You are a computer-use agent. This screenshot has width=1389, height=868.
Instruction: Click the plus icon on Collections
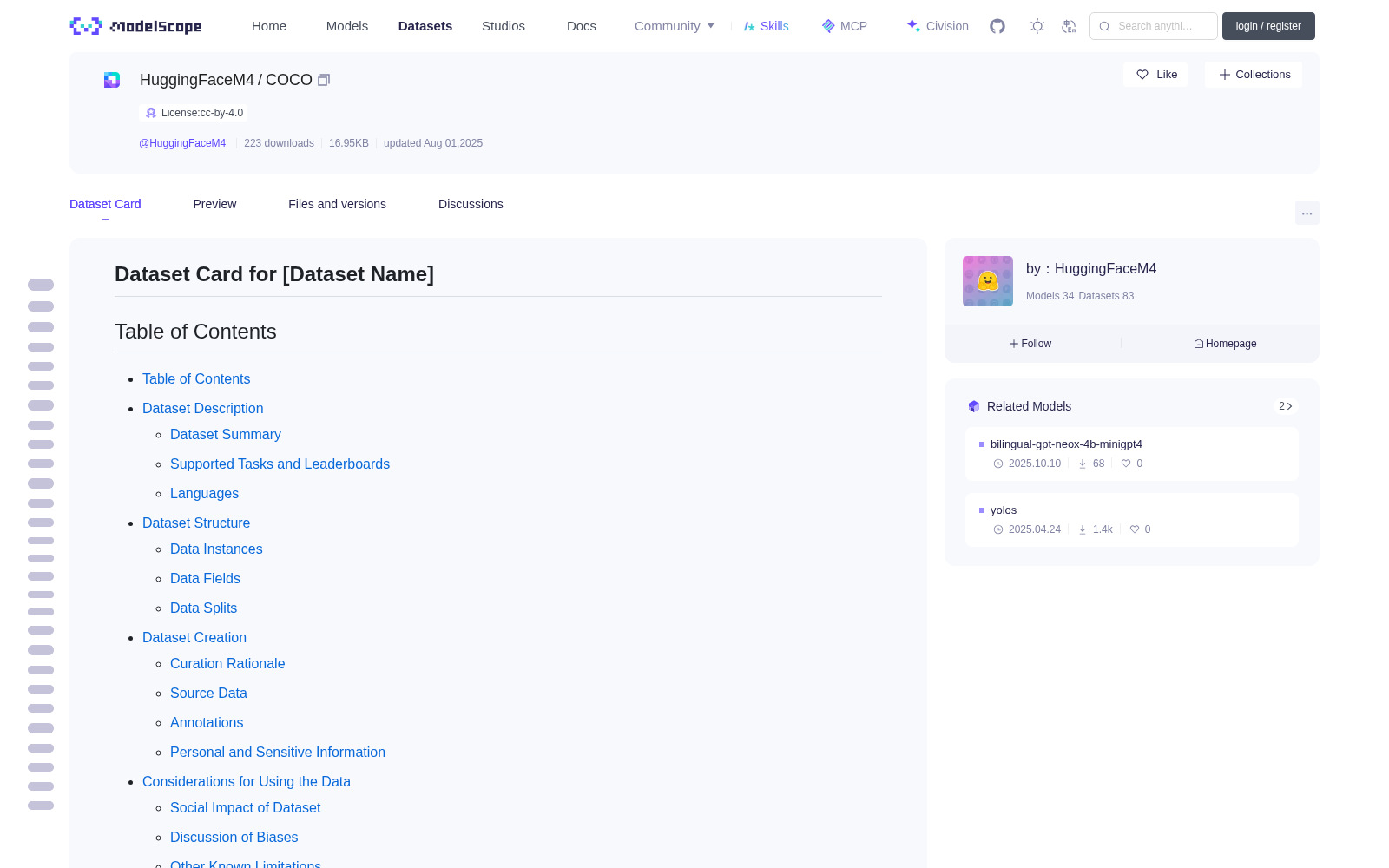pyautogui.click(x=1225, y=75)
